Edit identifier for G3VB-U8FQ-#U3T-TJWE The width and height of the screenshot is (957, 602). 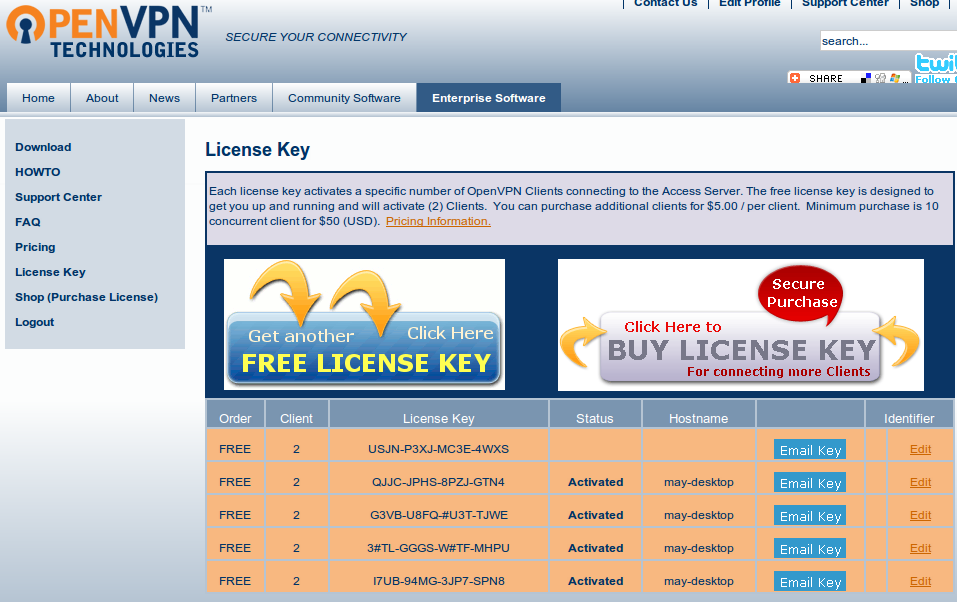(920, 515)
